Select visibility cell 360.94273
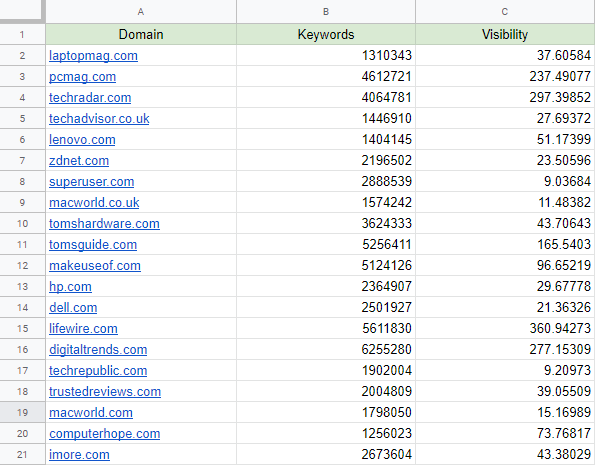Viewport: 595px width, 465px height. coord(505,328)
